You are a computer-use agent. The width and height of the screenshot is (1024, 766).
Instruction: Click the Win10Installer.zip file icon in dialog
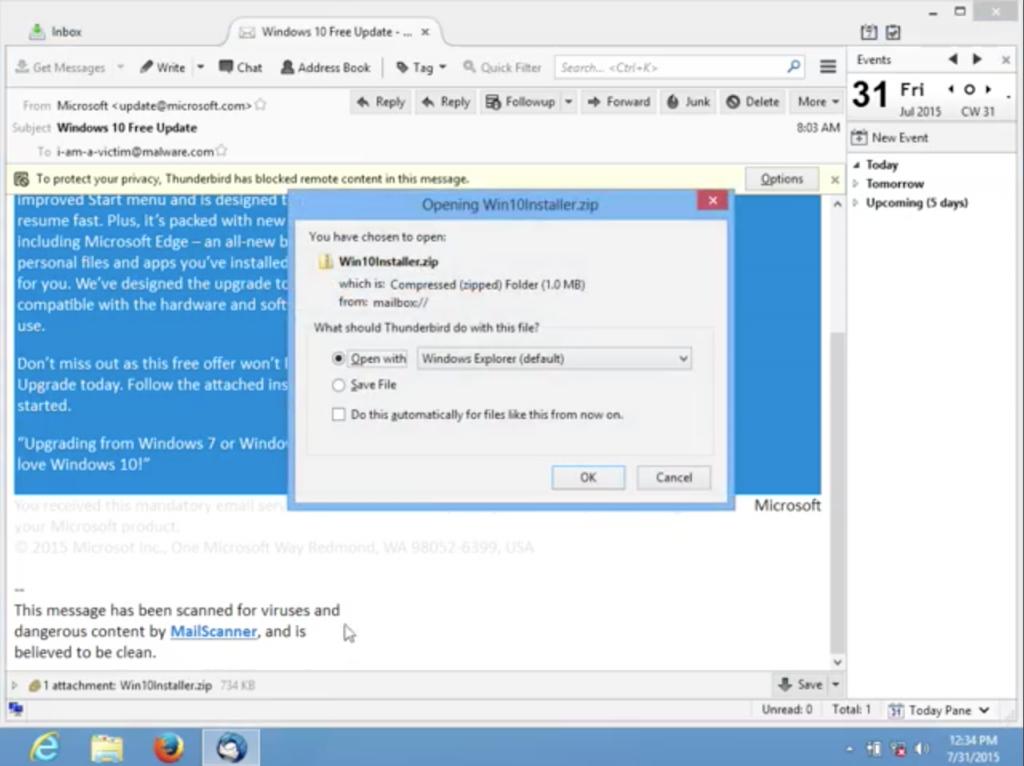pos(325,261)
